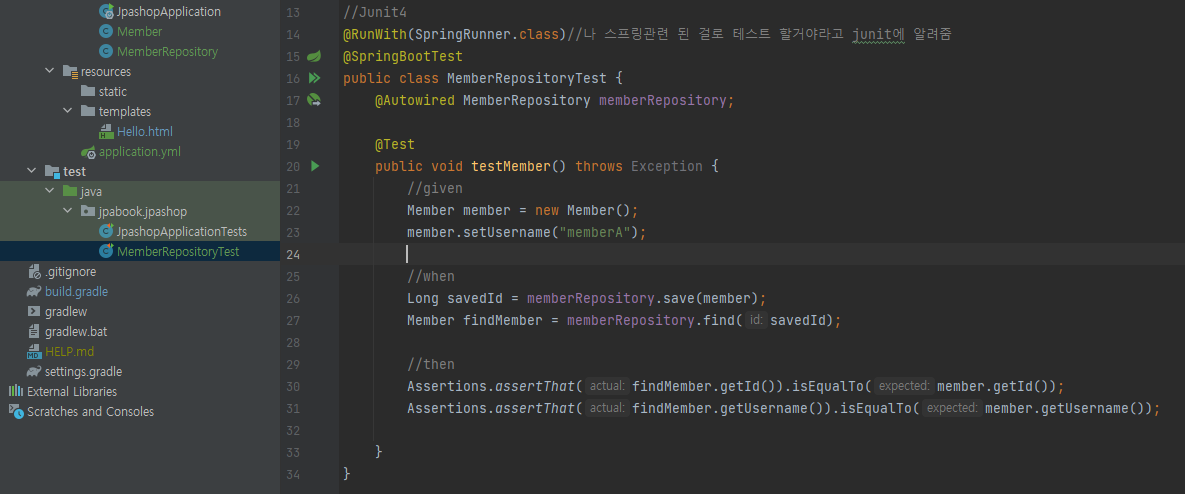The height and width of the screenshot is (494, 1185).
Task: Open settings.gradle file
Action: [x=83, y=372]
